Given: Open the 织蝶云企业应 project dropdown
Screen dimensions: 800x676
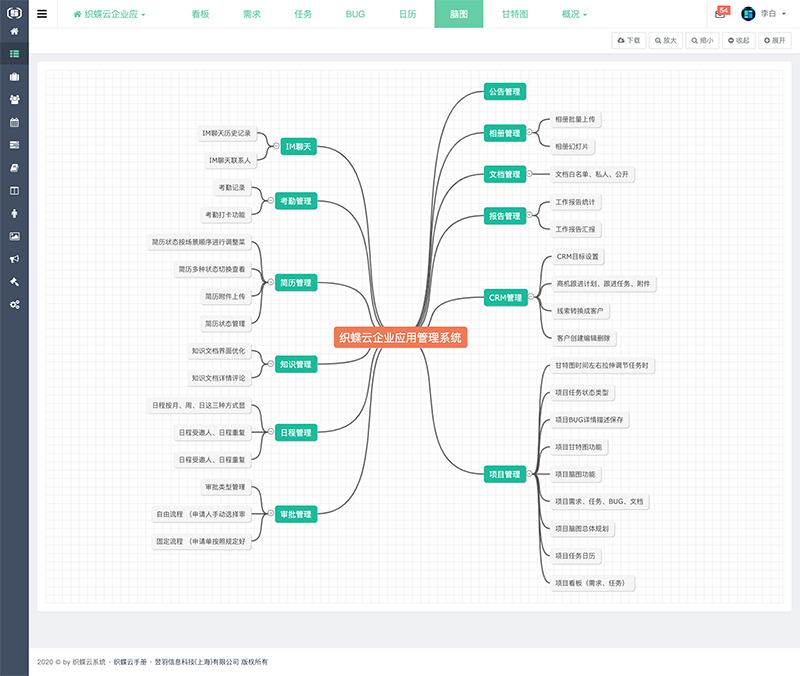Looking at the screenshot, I should point(110,15).
